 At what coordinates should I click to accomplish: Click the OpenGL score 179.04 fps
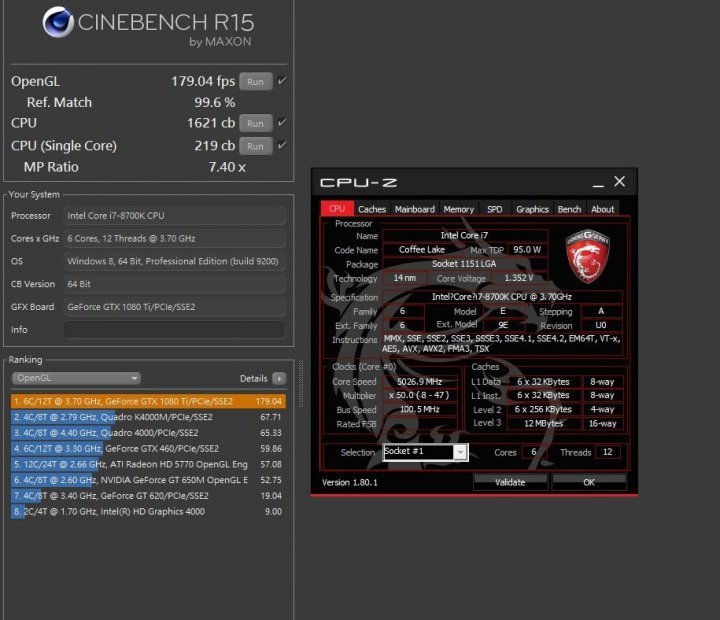[203, 81]
